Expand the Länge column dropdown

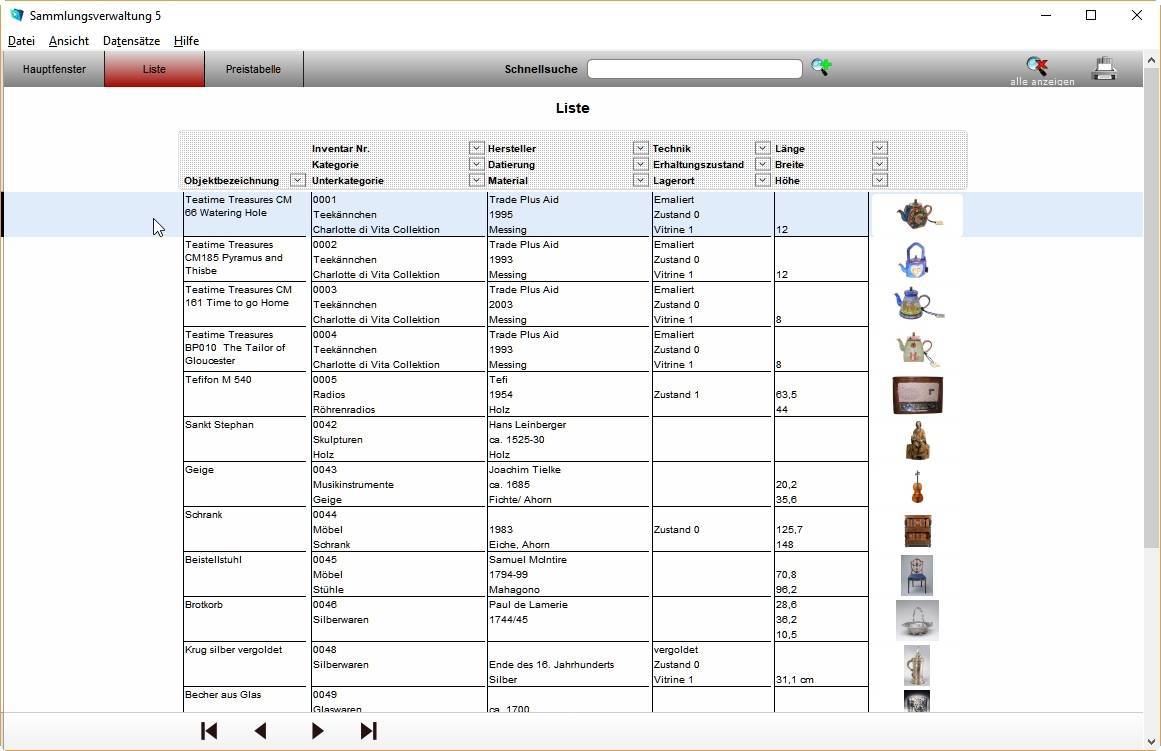[879, 148]
